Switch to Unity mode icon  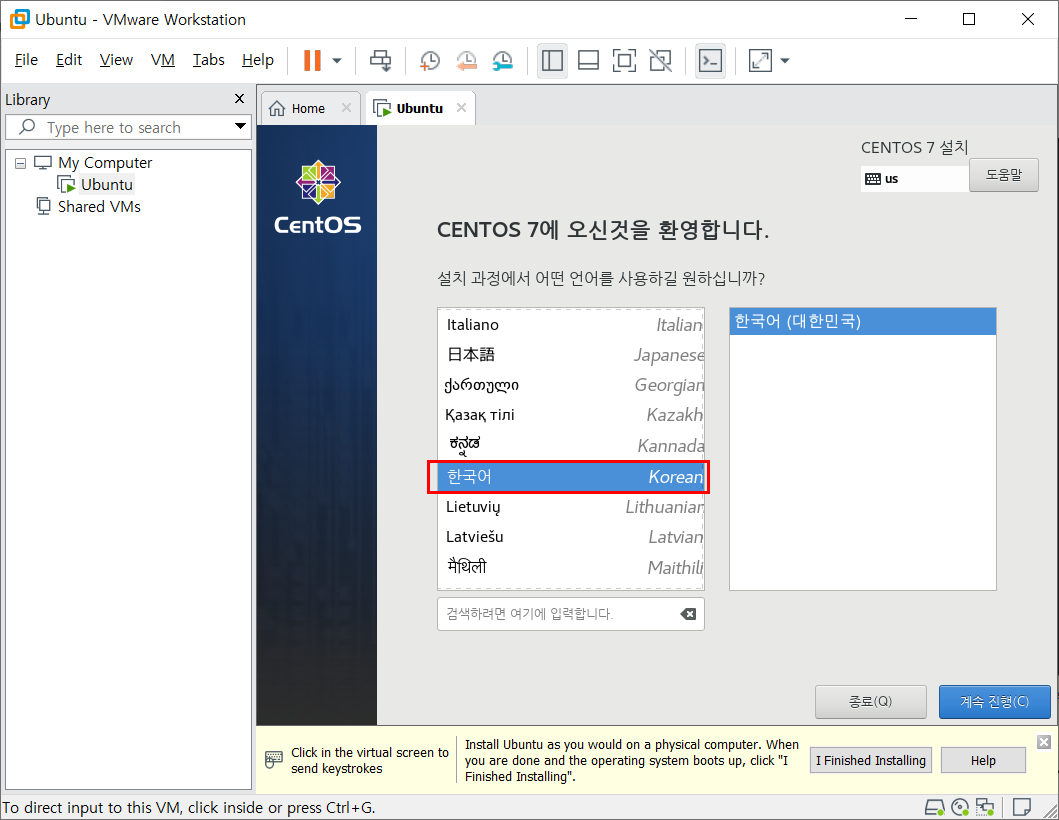(661, 61)
